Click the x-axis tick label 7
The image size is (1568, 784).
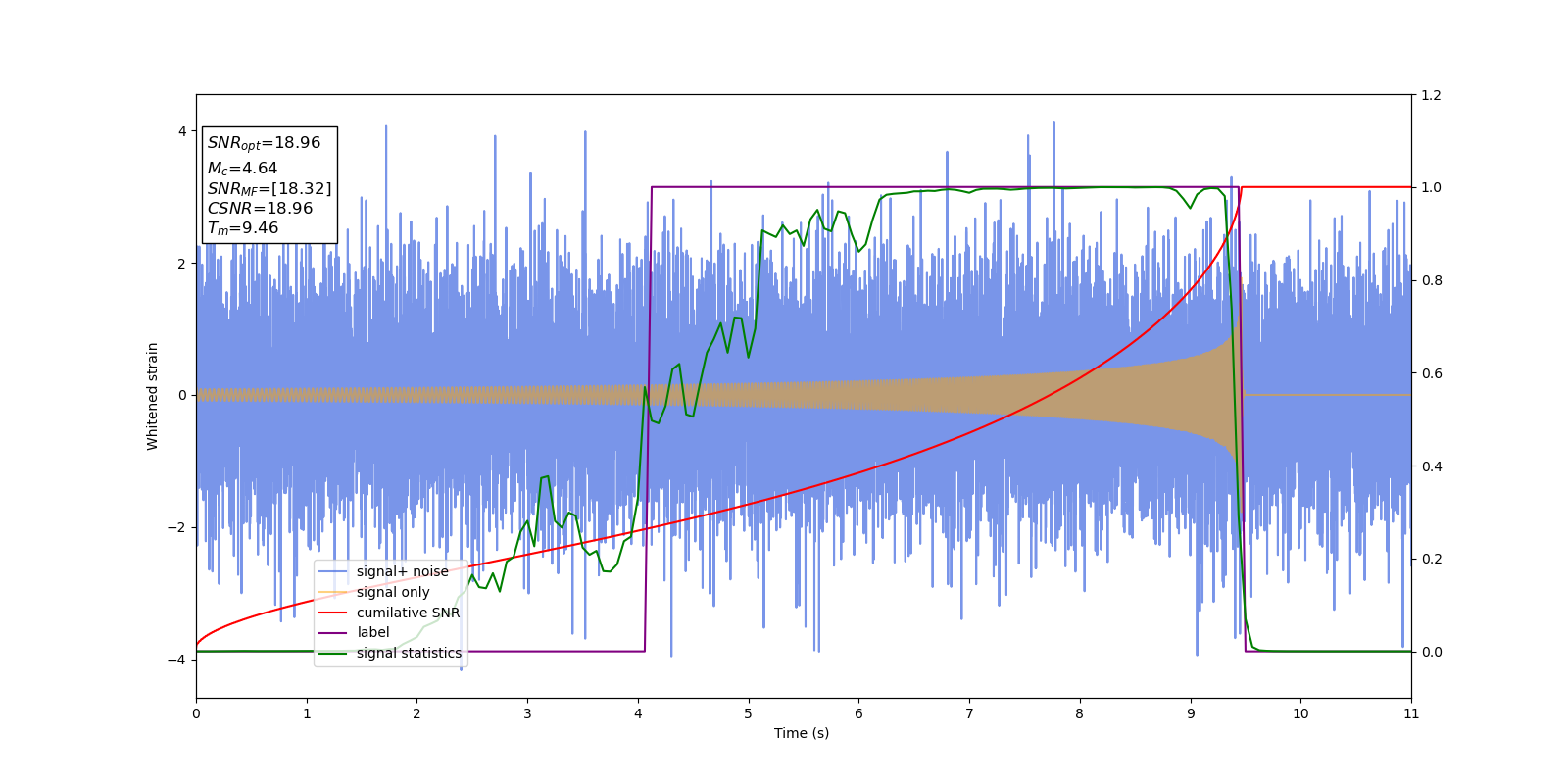(x=969, y=713)
